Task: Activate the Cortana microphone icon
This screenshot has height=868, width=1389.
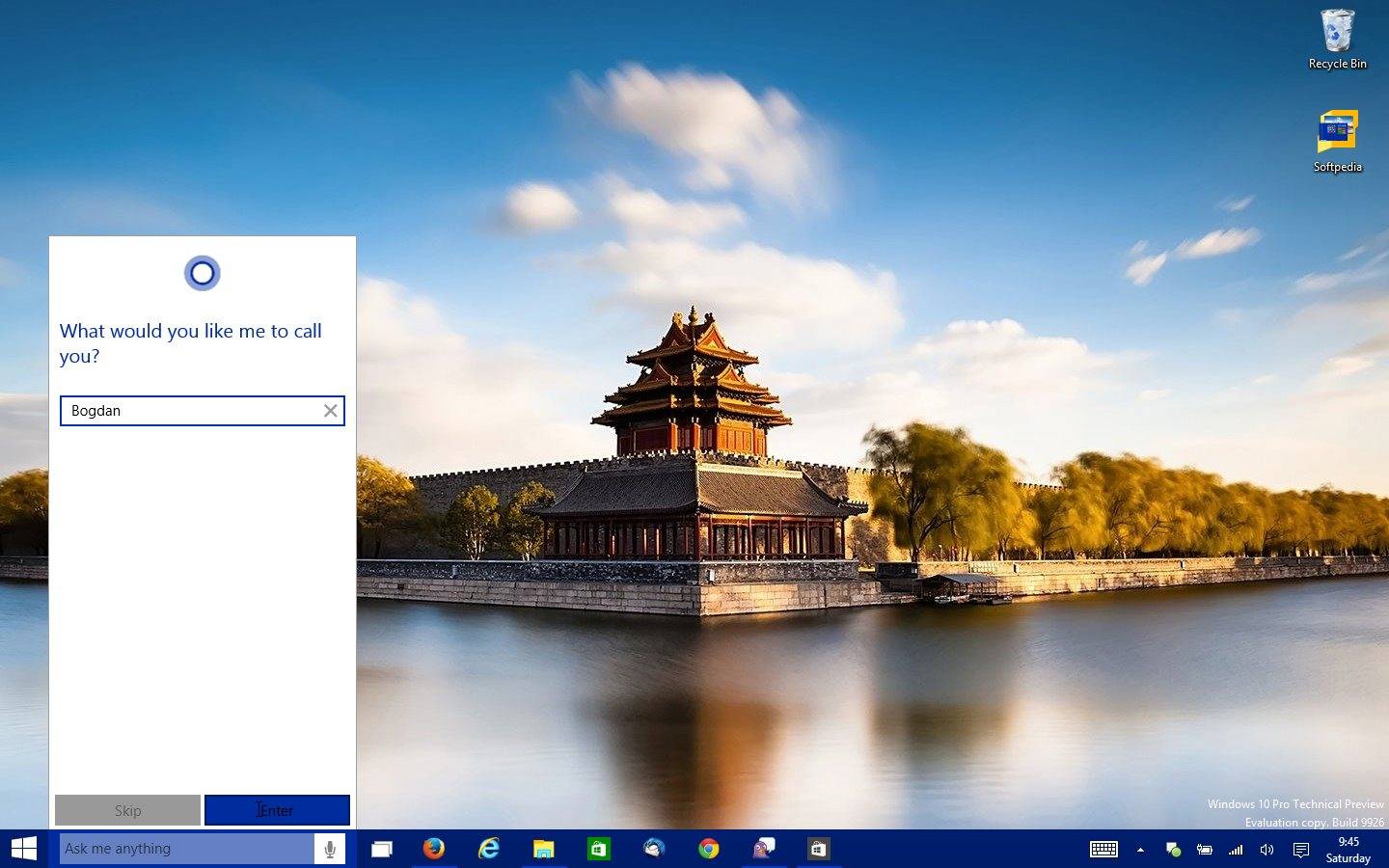Action: click(x=330, y=849)
